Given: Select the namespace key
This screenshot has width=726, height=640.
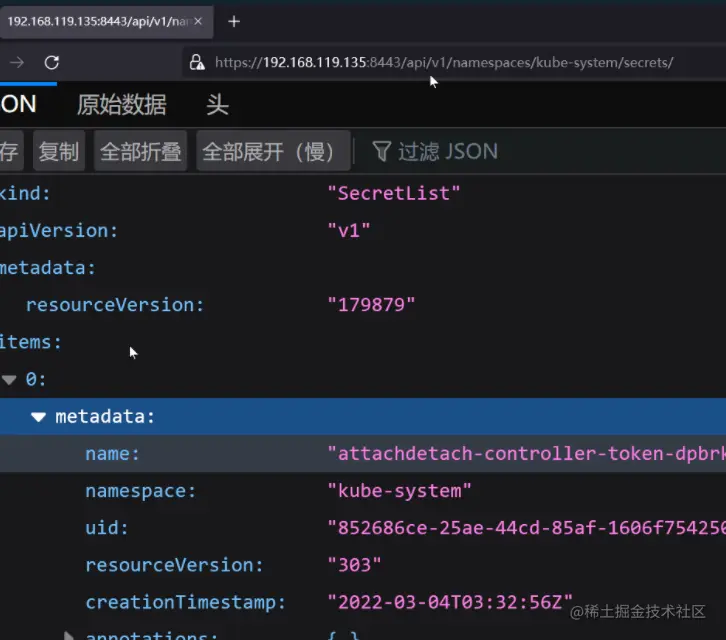Looking at the screenshot, I should click(141, 491).
